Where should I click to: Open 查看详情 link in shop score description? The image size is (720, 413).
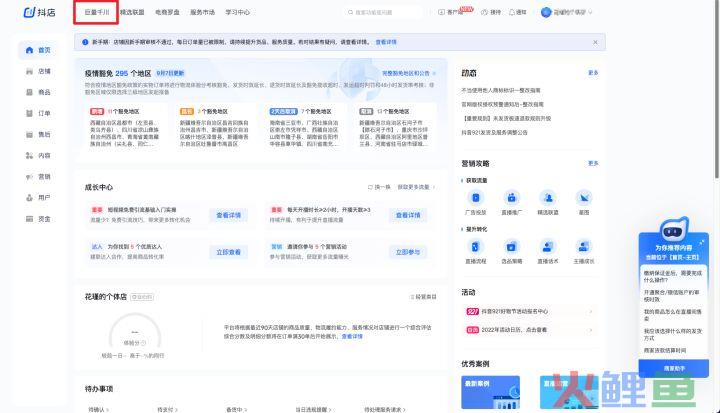(x=352, y=336)
